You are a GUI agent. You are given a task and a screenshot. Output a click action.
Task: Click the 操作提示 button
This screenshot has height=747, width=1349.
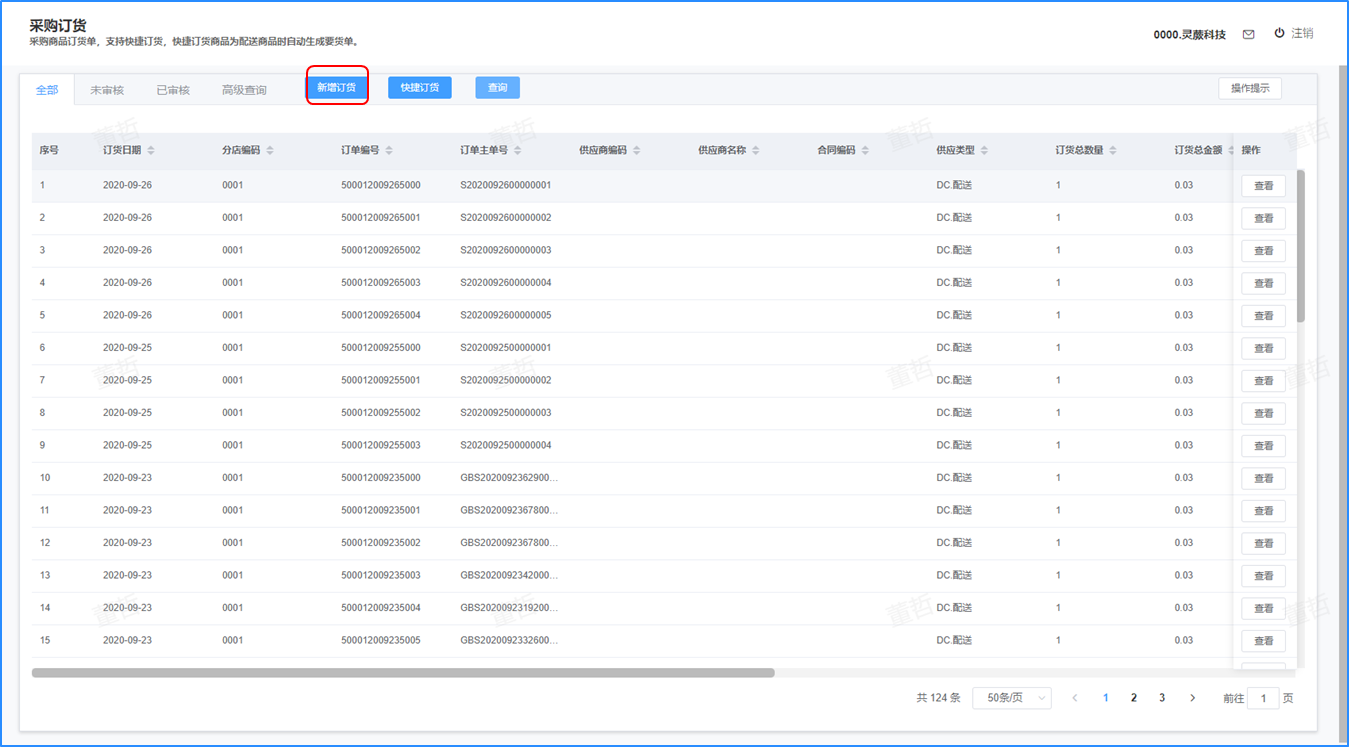(1250, 88)
